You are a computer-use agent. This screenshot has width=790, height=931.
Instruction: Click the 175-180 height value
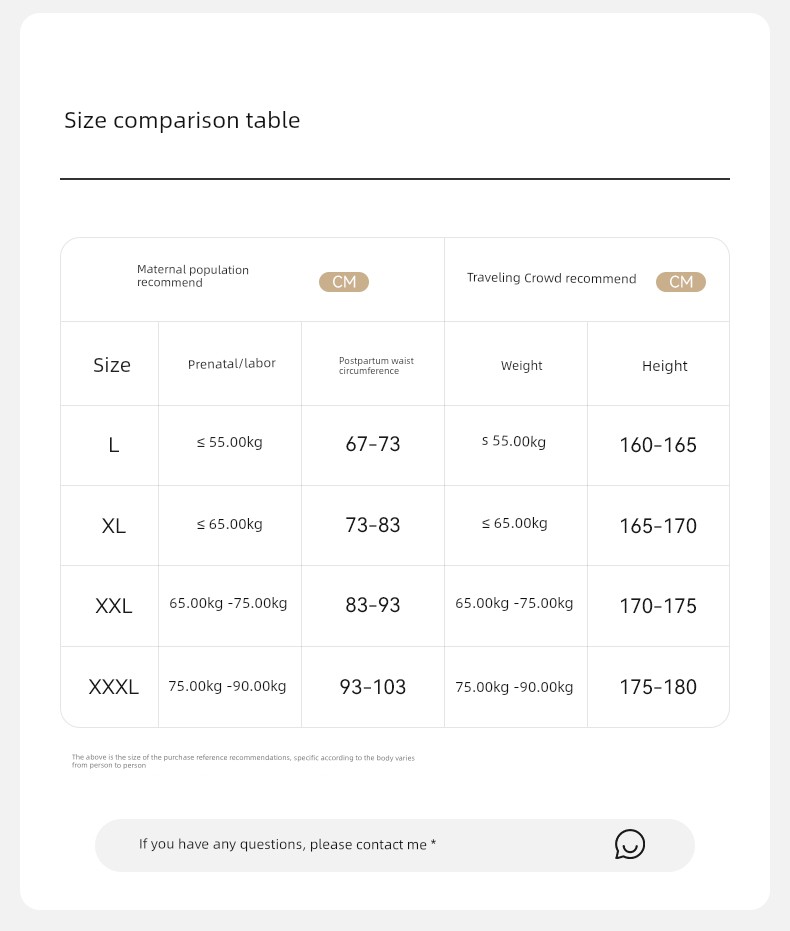[x=658, y=687]
